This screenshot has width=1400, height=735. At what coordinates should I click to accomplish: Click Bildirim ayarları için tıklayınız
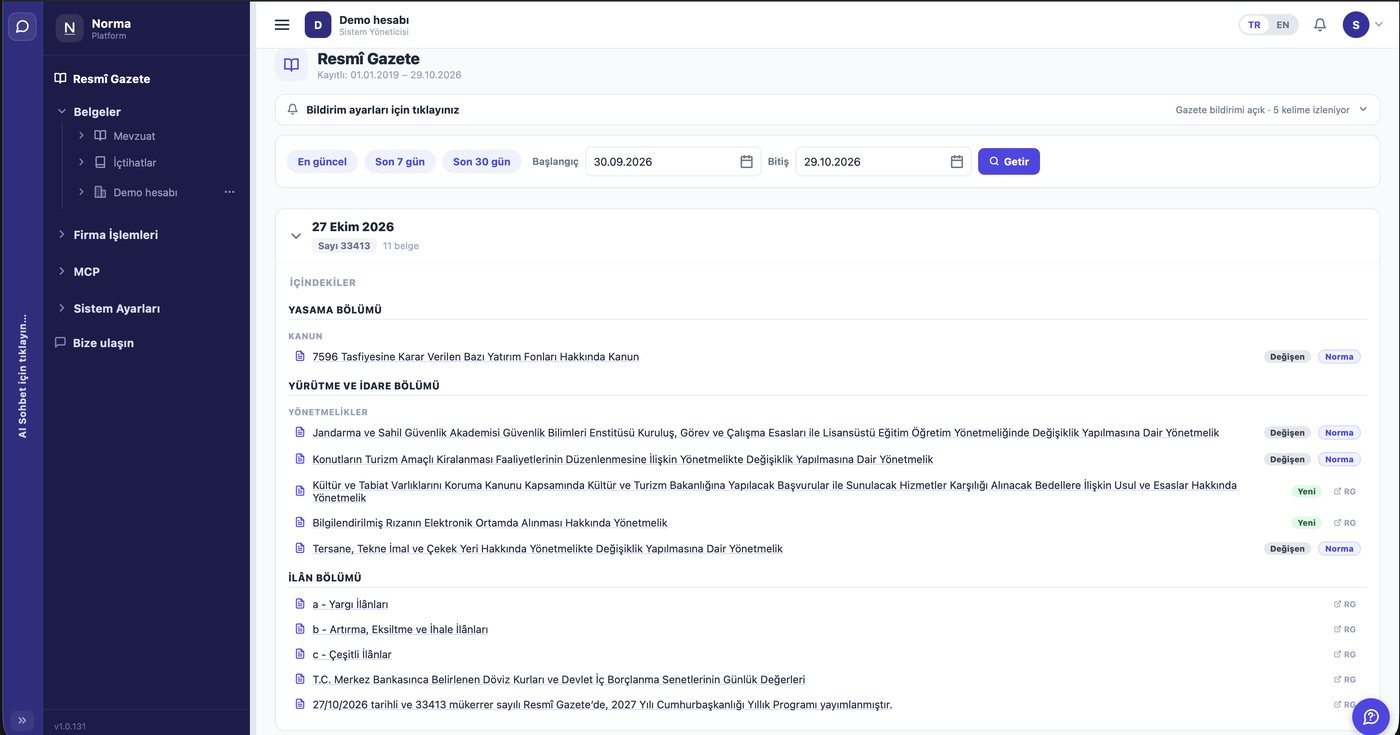point(383,110)
